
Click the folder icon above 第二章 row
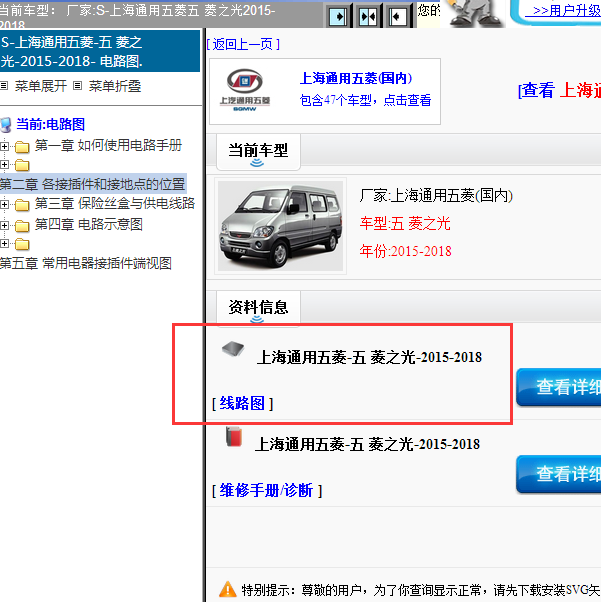click(x=22, y=165)
